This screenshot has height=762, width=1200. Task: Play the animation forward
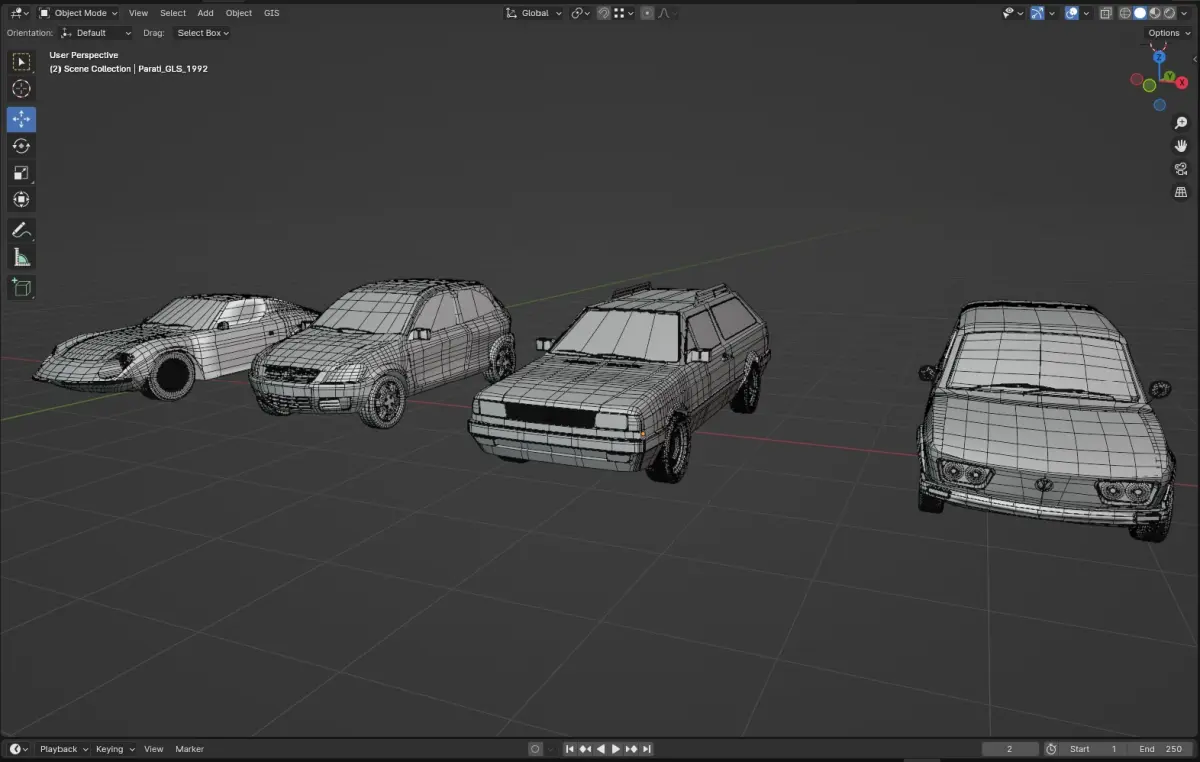tap(616, 749)
